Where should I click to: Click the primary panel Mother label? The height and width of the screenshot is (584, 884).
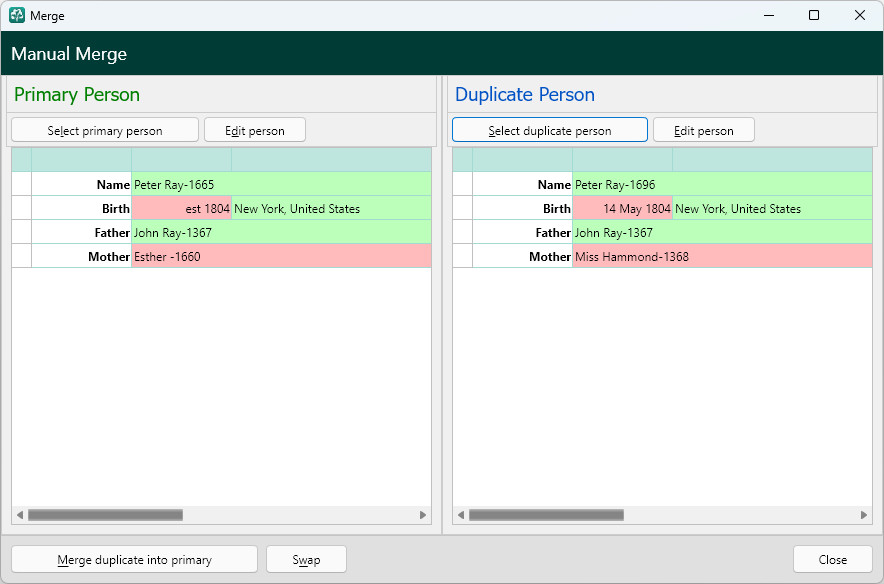(x=109, y=256)
